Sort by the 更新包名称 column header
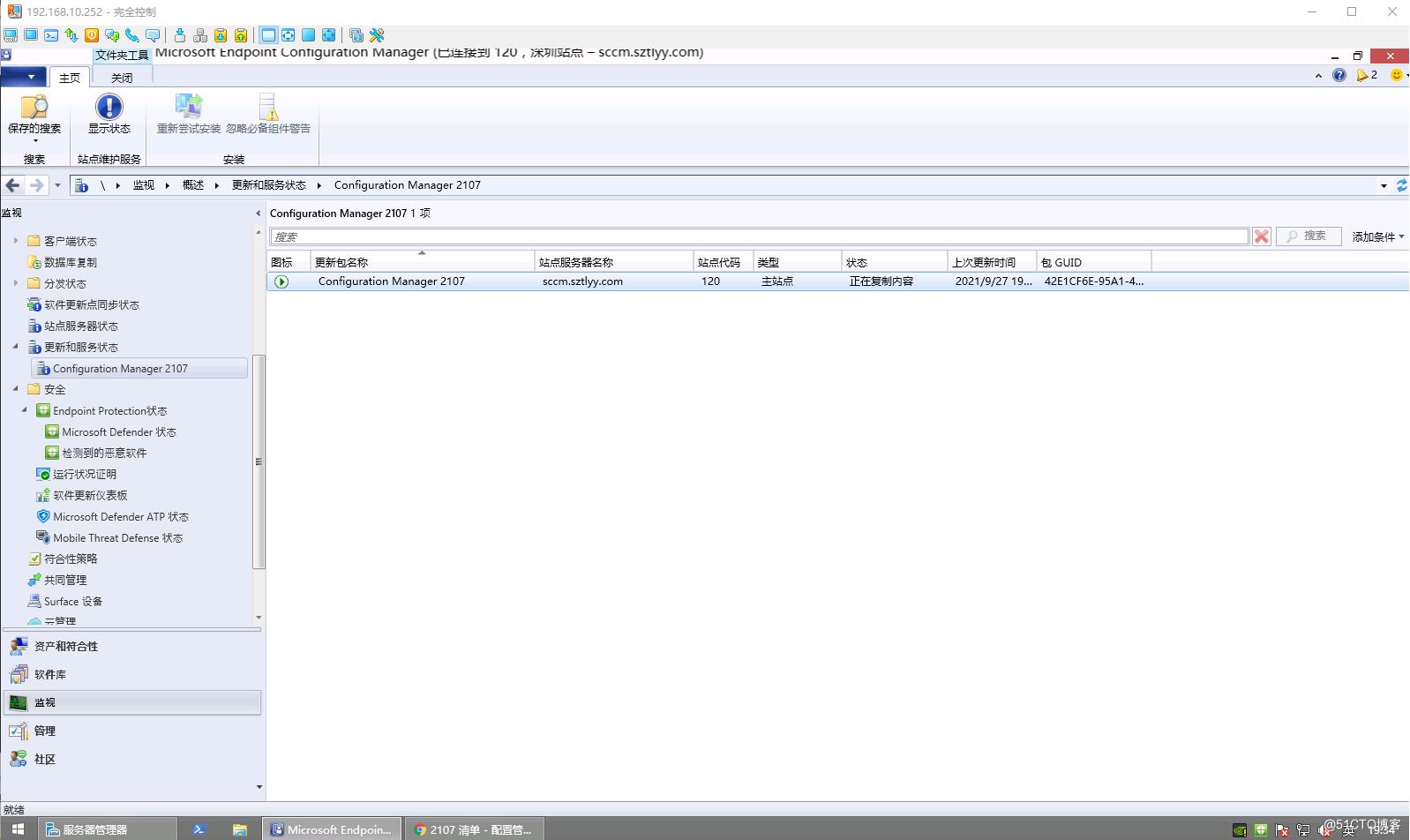The height and width of the screenshot is (840, 1410). point(423,262)
